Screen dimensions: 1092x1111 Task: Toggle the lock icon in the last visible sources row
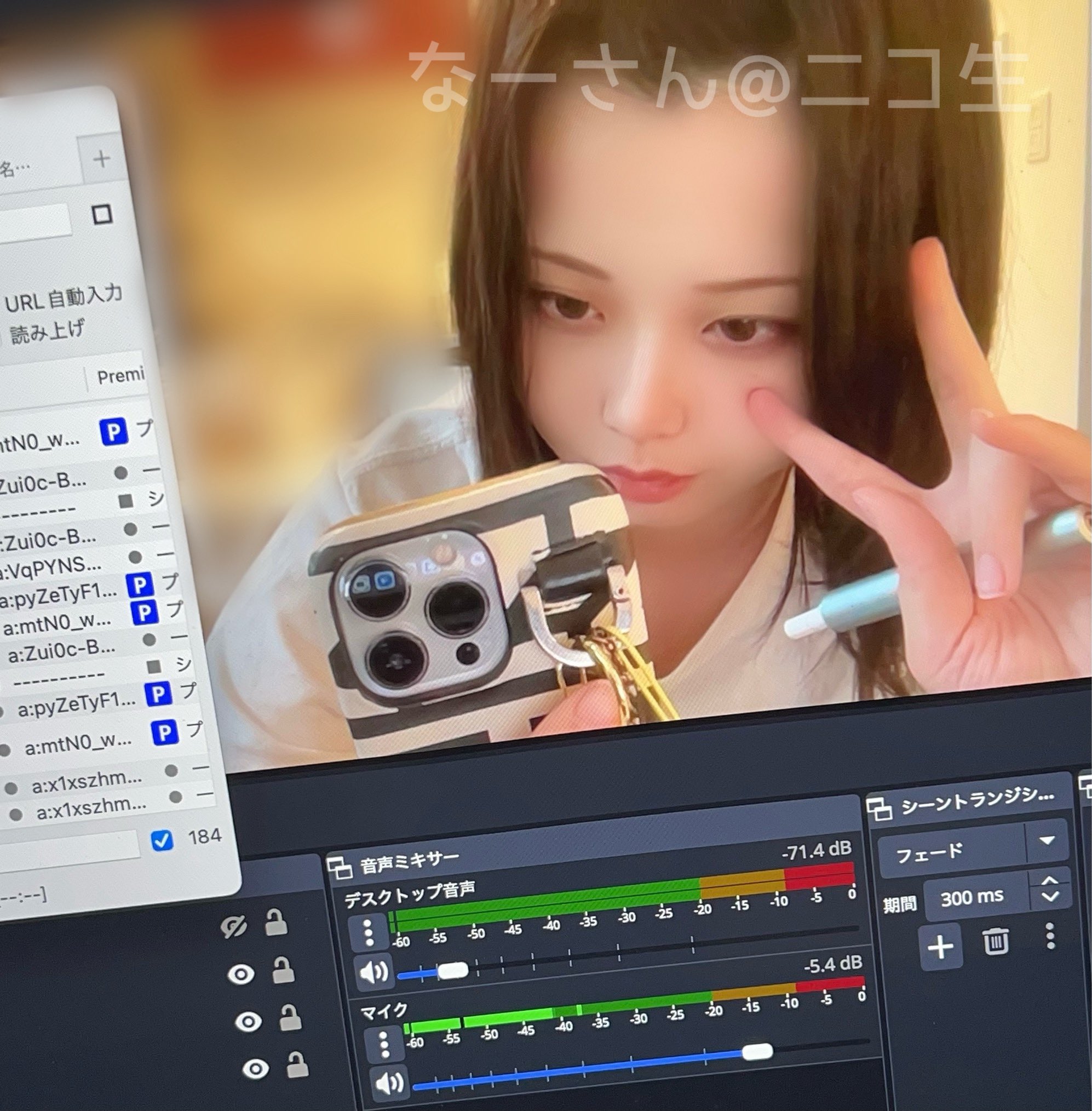point(297,1064)
